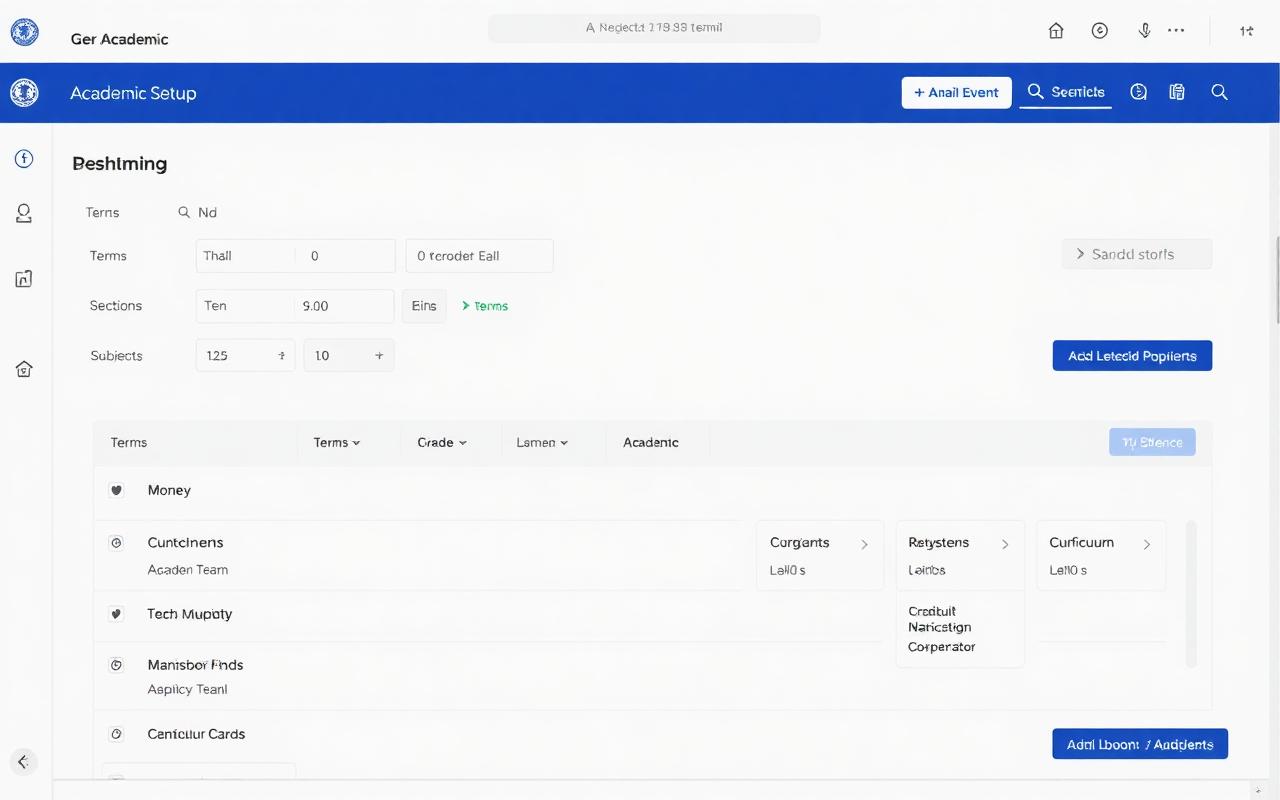Click the clock icon on Mantsbor Fnds row
1280x800 pixels.
click(116, 665)
